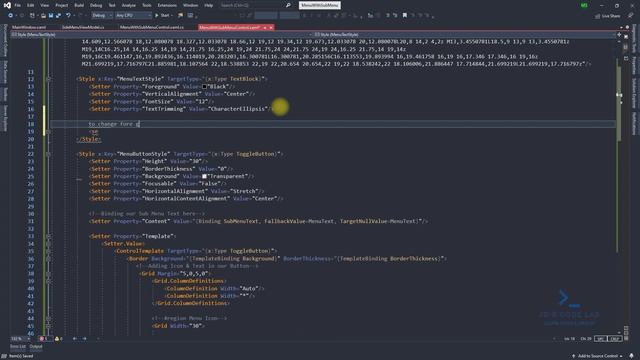
Task: Click the navigate back arrow in status strip
Action: [x=75, y=339]
